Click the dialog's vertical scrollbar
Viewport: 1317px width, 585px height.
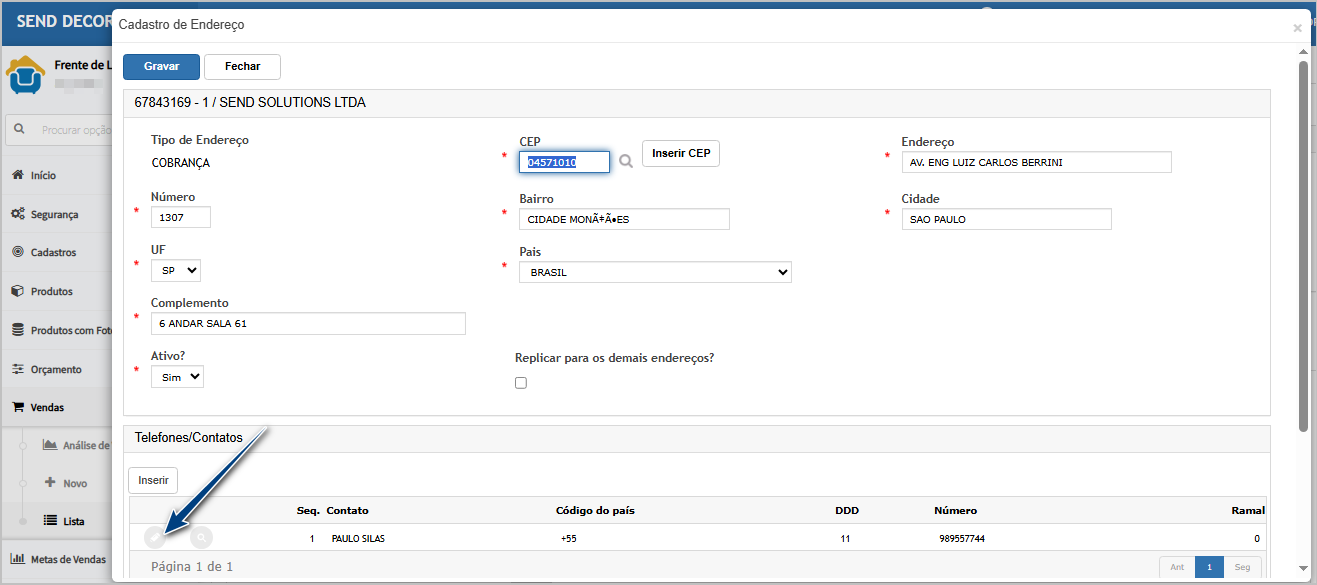pyautogui.click(x=1303, y=250)
